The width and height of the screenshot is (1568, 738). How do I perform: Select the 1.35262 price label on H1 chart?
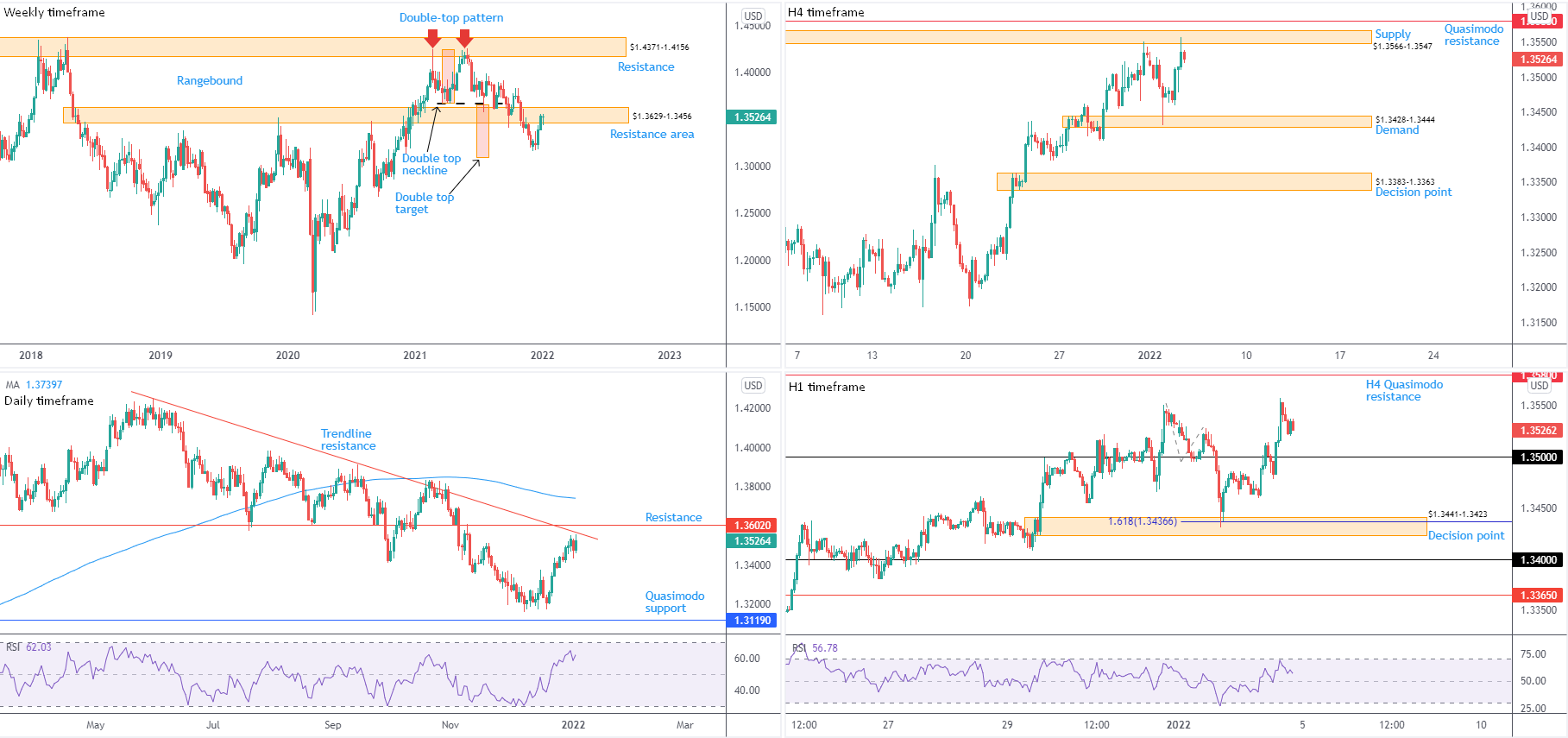[1539, 430]
